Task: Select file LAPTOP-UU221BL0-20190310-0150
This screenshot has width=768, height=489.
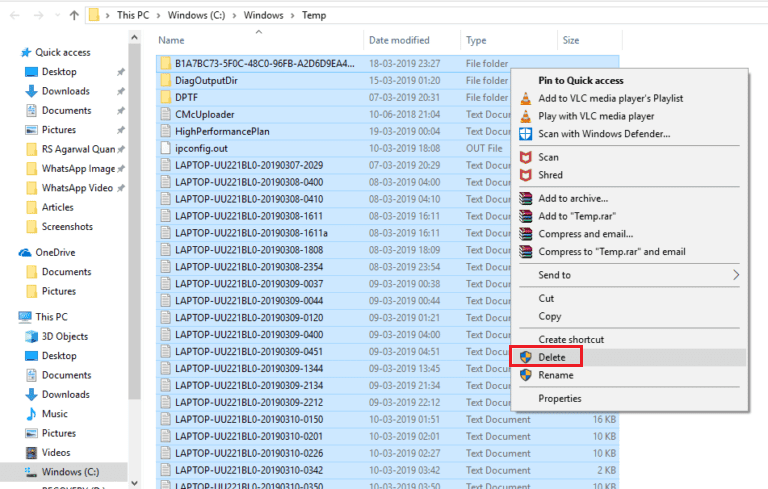Action: [x=249, y=419]
